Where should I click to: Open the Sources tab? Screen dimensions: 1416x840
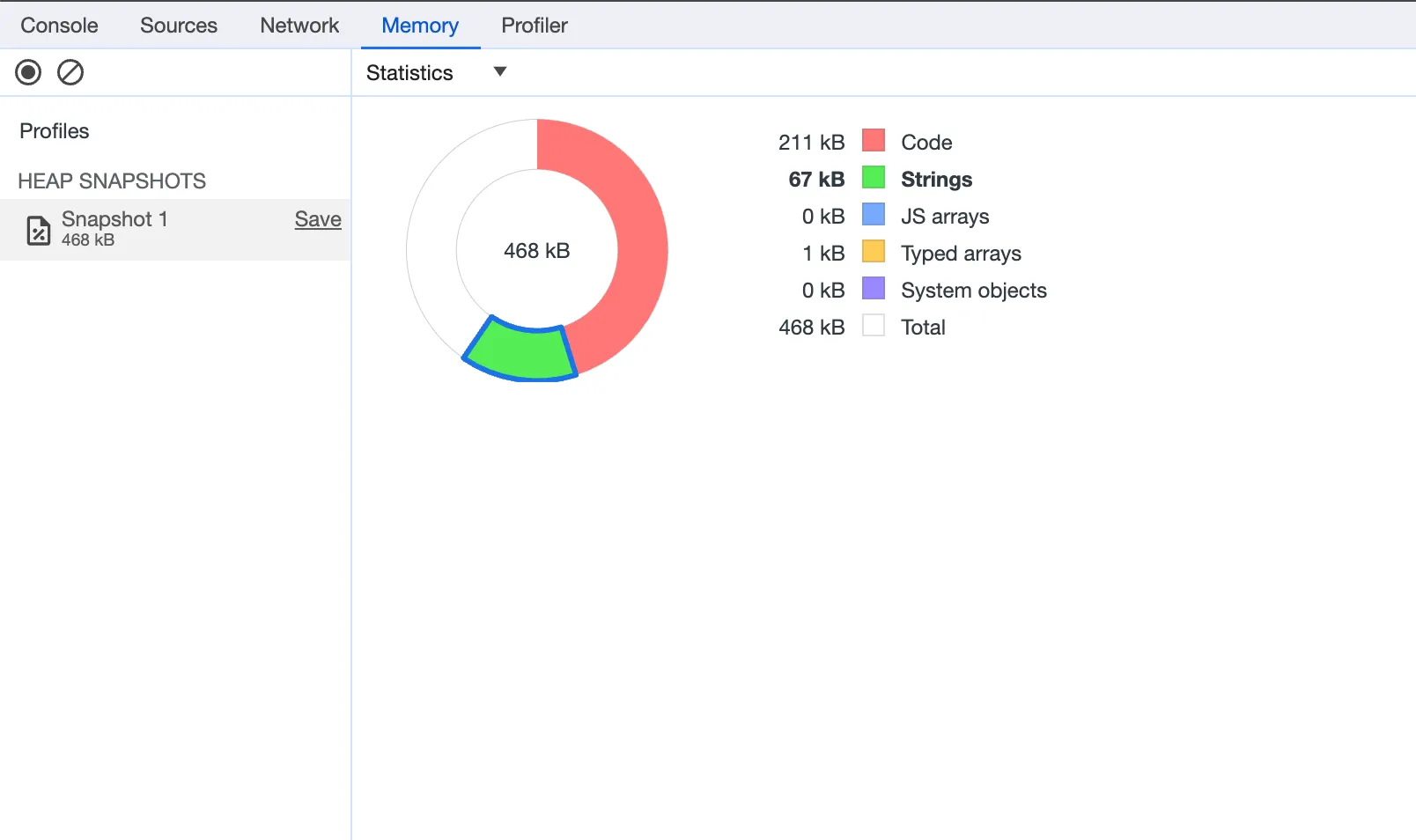point(179,26)
